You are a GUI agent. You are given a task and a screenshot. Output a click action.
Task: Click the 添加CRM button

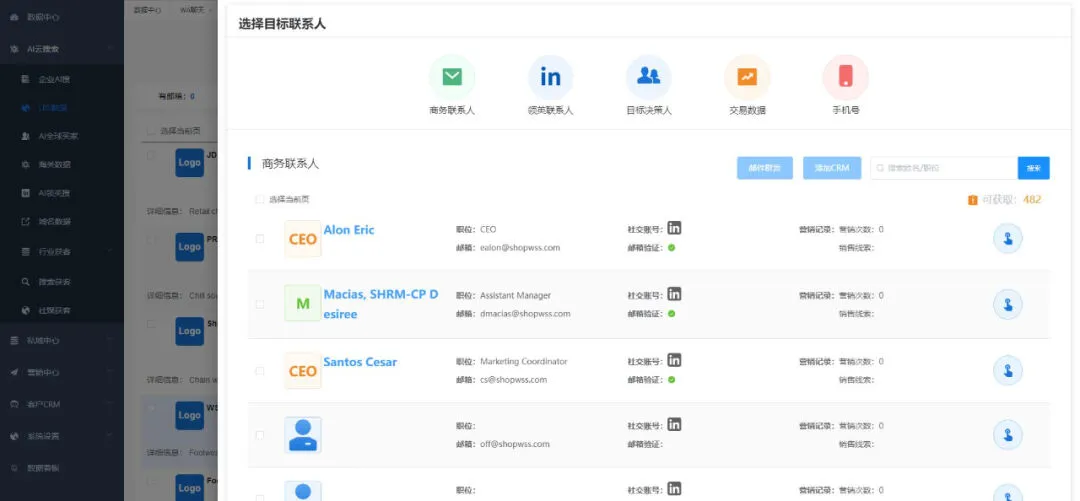tap(832, 168)
